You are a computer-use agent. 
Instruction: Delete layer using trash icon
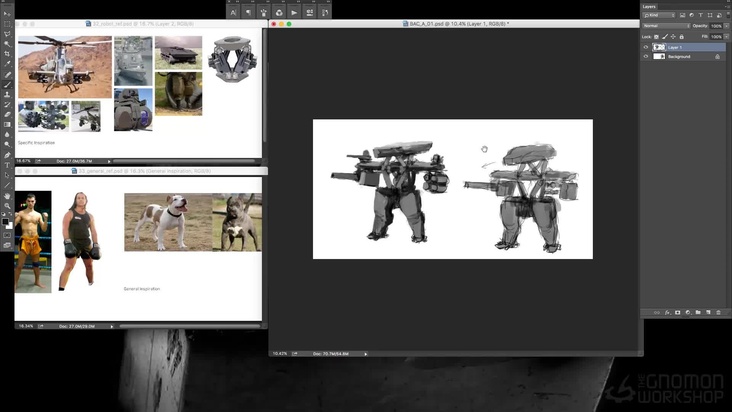(716, 312)
